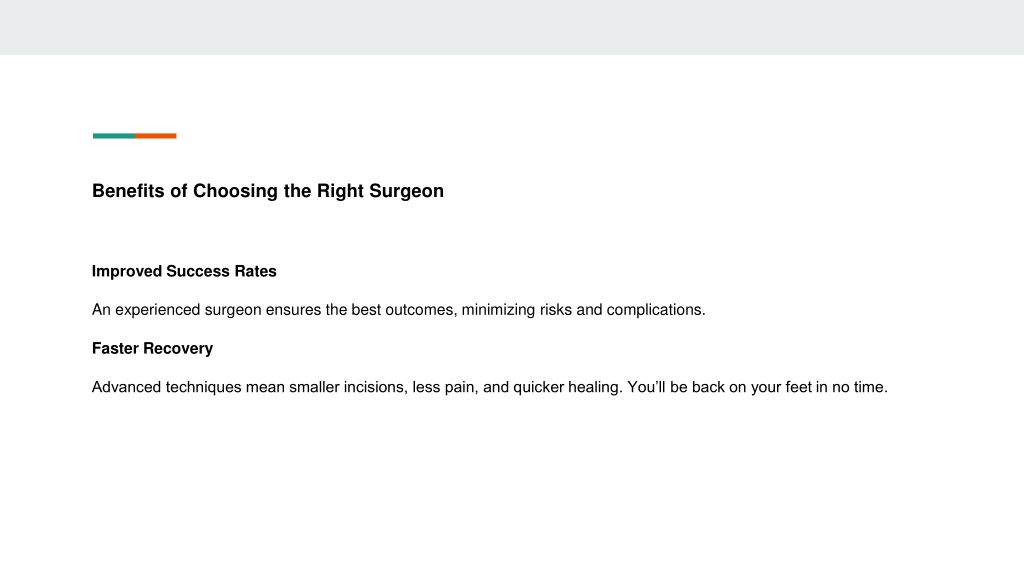Click the 'Improved Success Rates' heading
The height and width of the screenshot is (576, 1024).
[x=184, y=271]
